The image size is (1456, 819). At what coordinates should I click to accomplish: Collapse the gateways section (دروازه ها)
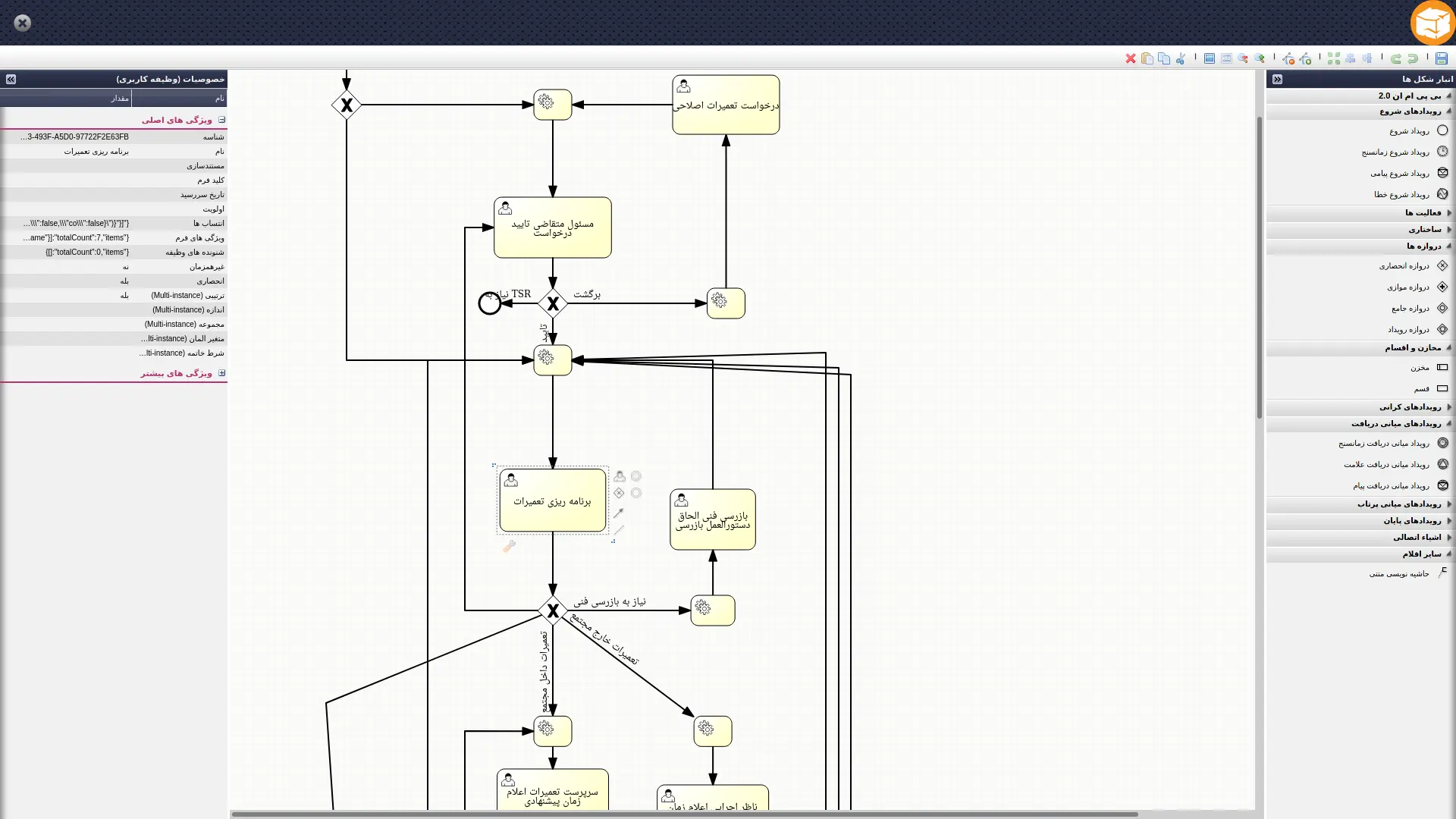pyautogui.click(x=1423, y=246)
